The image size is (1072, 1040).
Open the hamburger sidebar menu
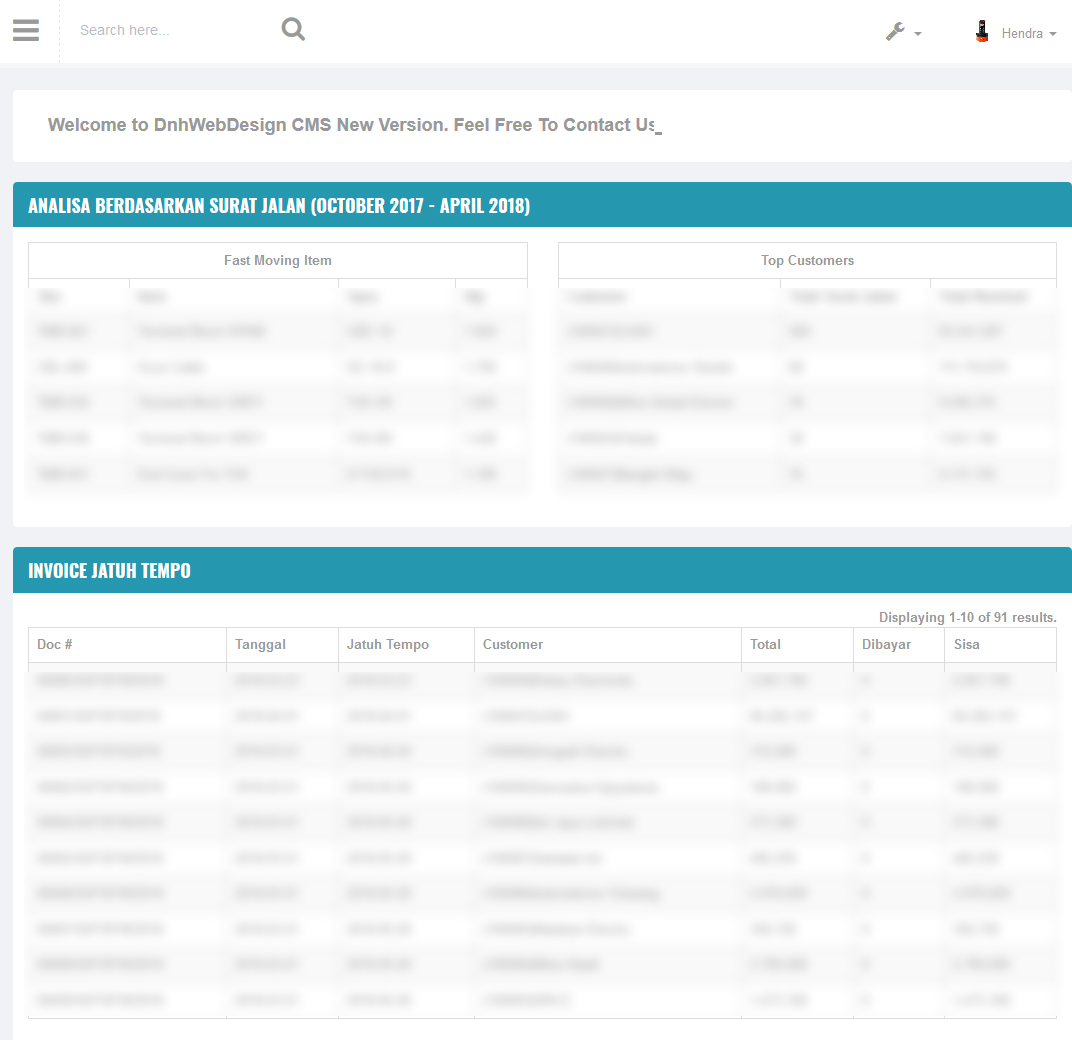point(26,31)
